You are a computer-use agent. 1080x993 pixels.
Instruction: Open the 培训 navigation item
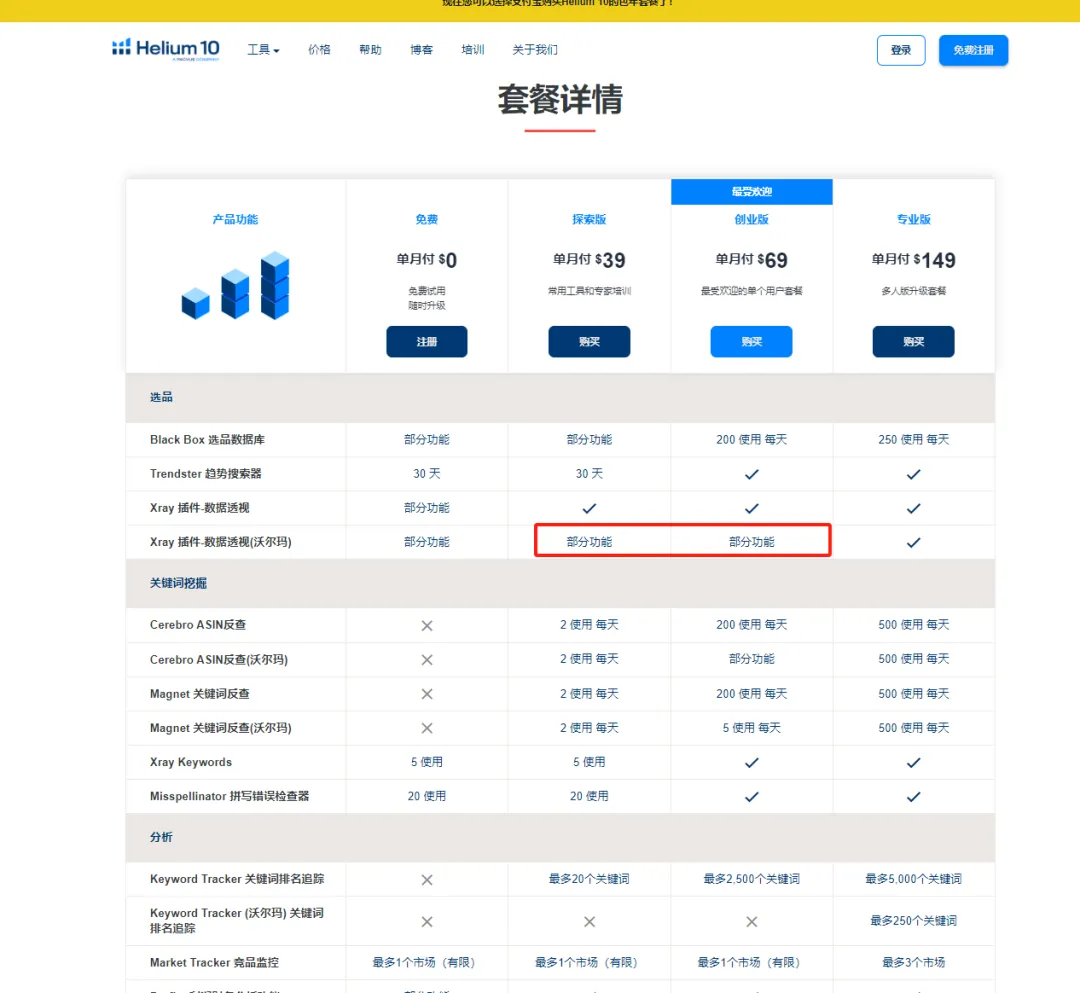[x=472, y=50]
